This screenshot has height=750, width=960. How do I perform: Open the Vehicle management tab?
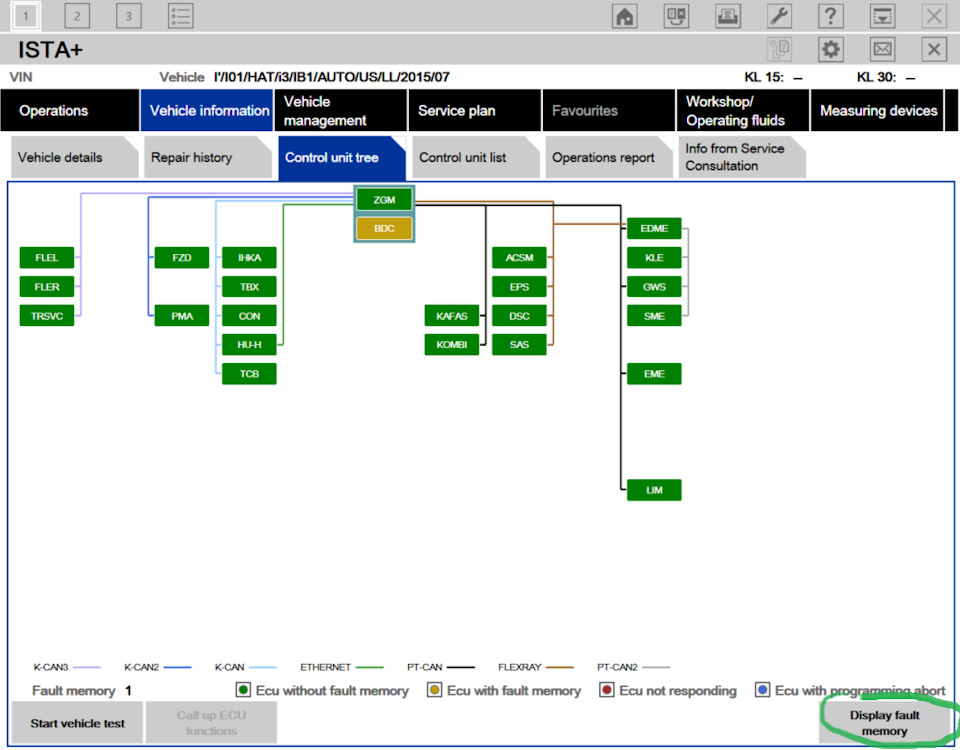coord(341,110)
